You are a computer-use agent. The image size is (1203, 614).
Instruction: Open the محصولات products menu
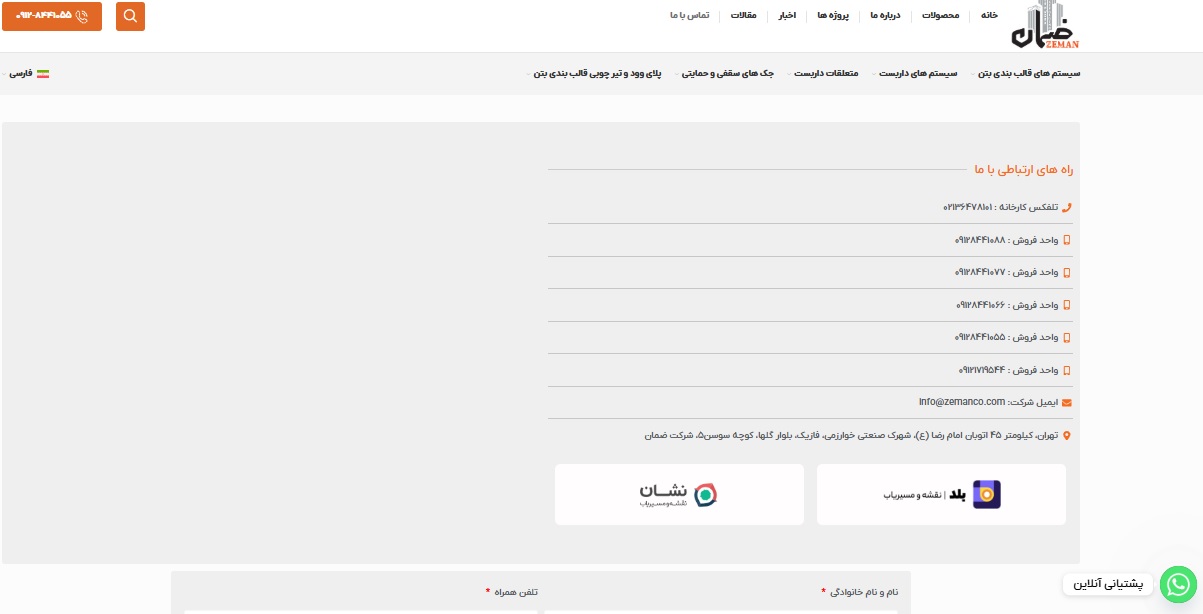pyautogui.click(x=940, y=15)
